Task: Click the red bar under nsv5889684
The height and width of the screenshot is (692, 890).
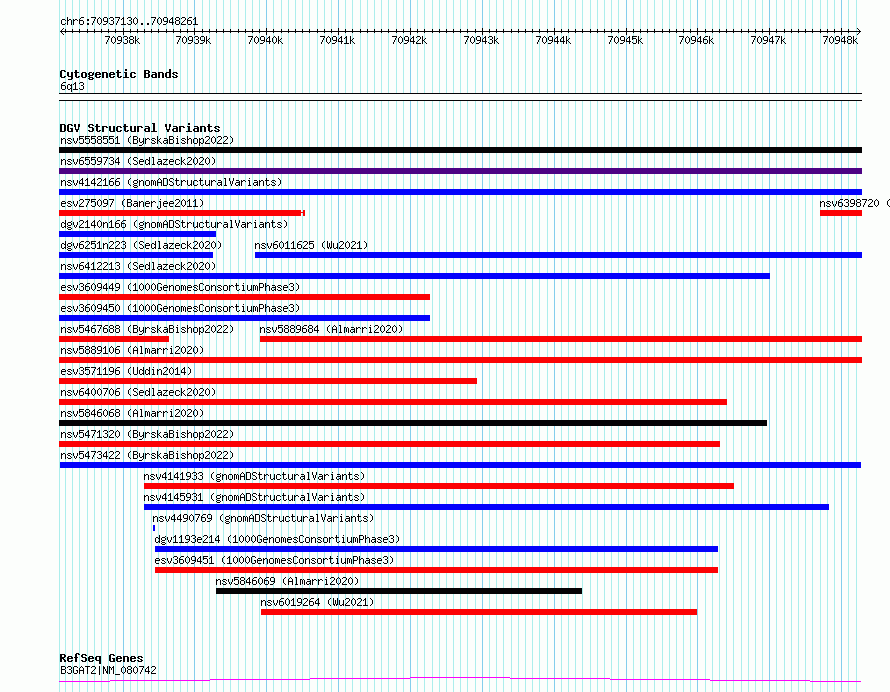Action: tap(561, 339)
